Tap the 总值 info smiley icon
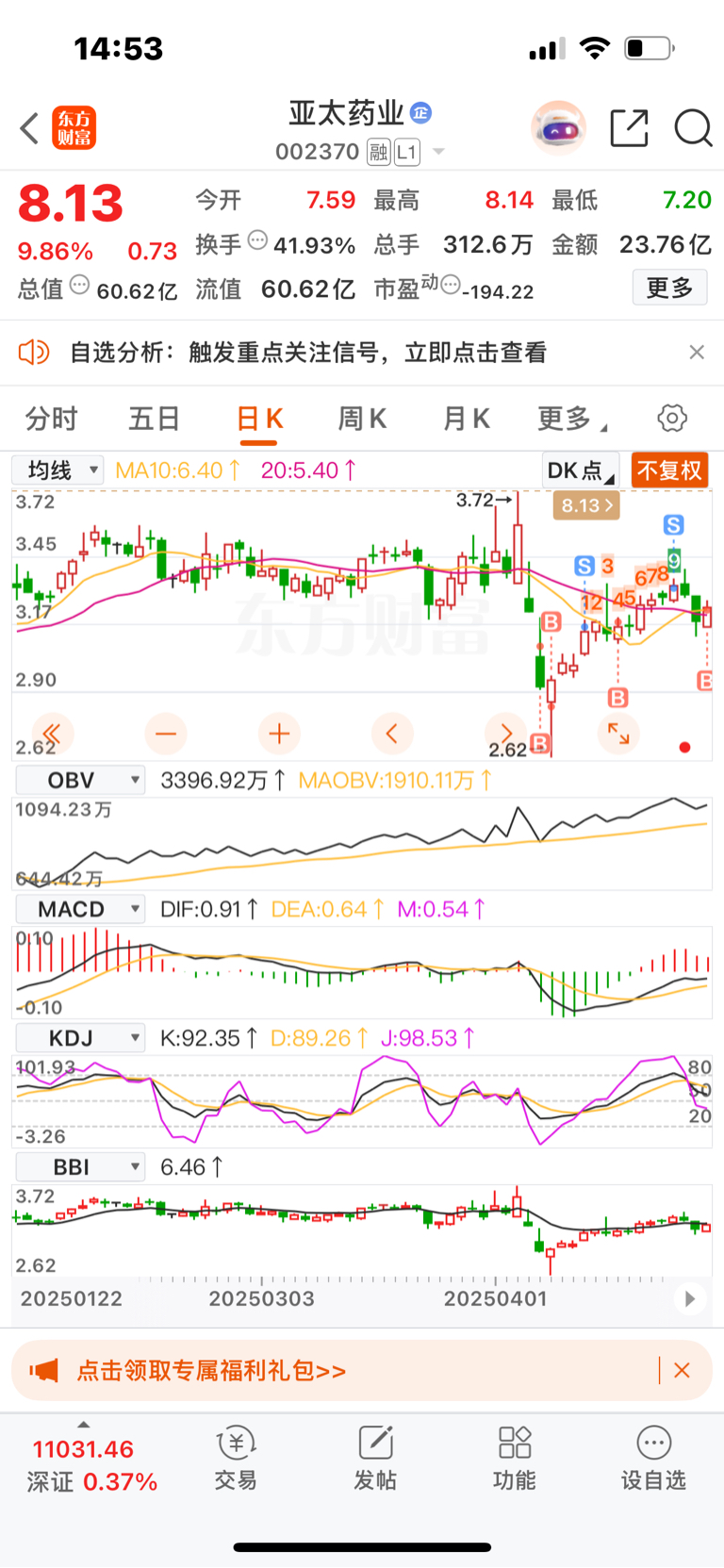 click(80, 285)
